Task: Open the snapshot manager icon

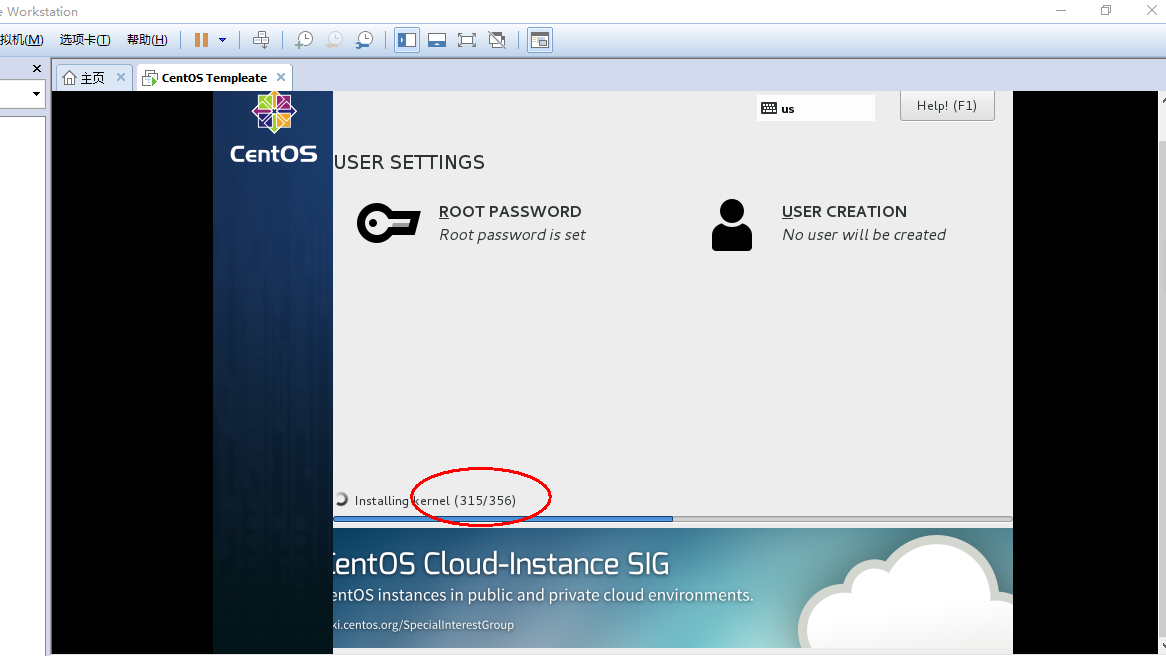Action: point(364,40)
